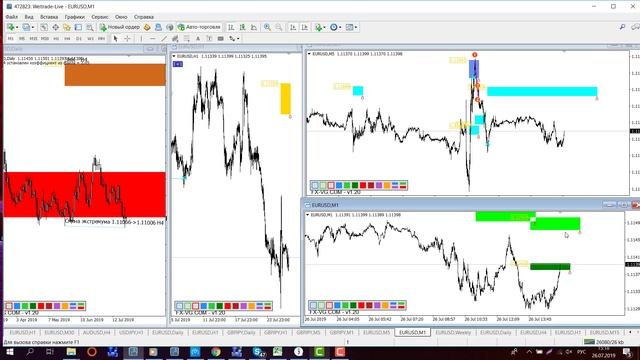Toggle the M5 timeframe button

tap(22, 38)
